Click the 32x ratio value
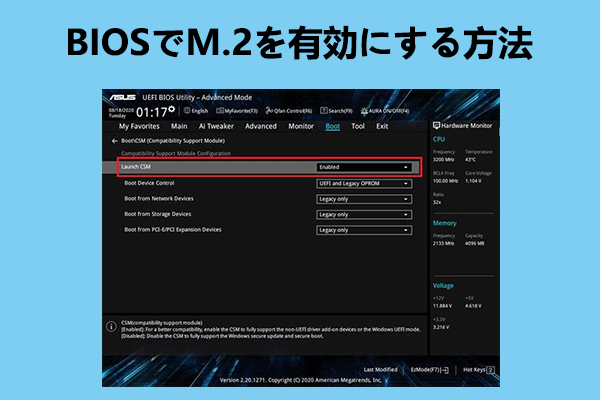 point(437,202)
